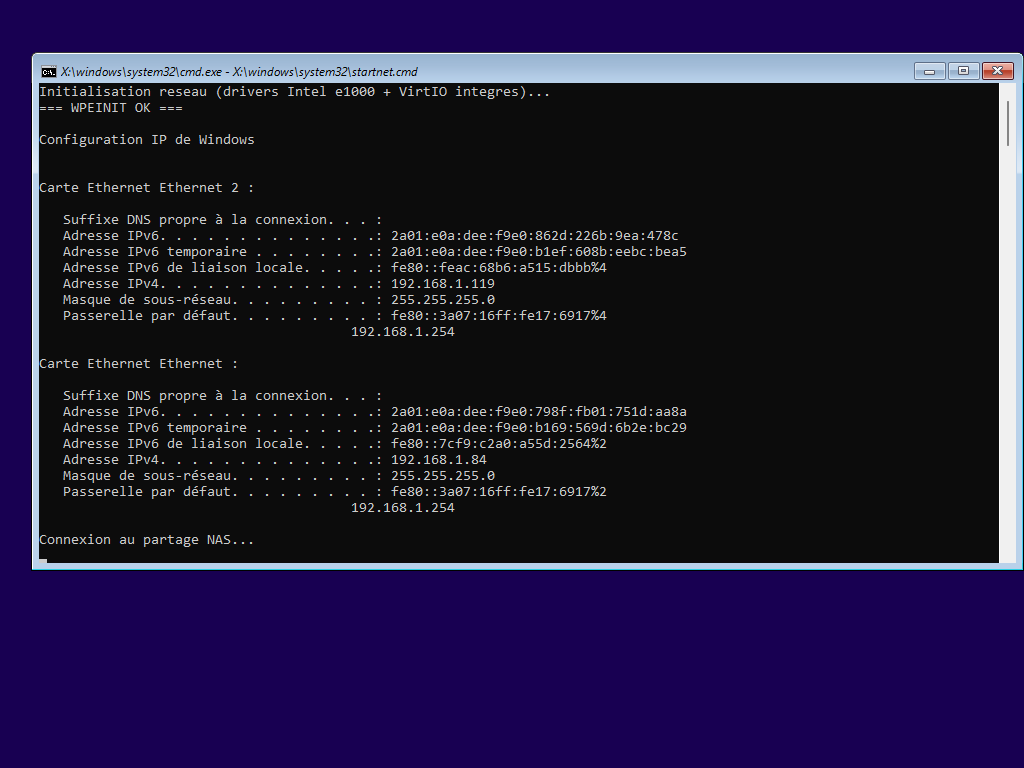
Task: Click the empty purple desktop background
Action: 500,670
